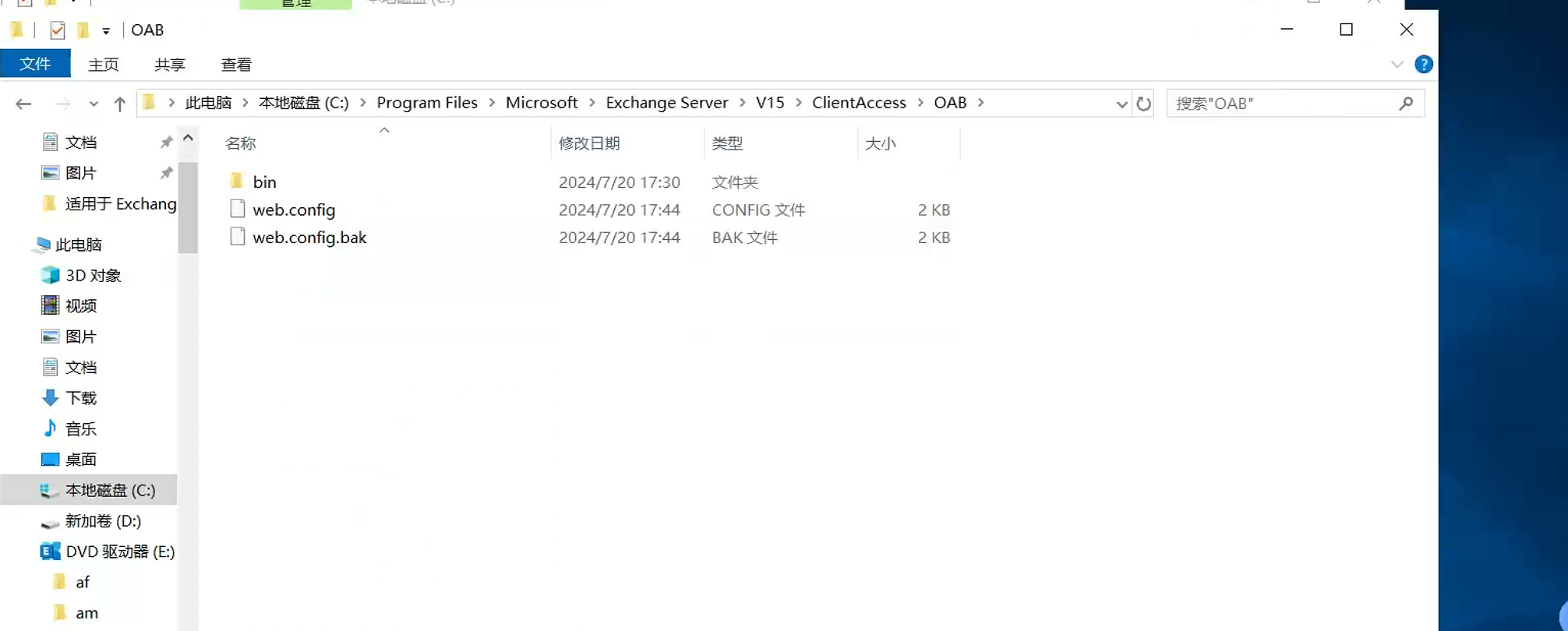This screenshot has height=631, width=1568.
Task: Select 此电脑 in the navigation pane
Action: (x=78, y=245)
